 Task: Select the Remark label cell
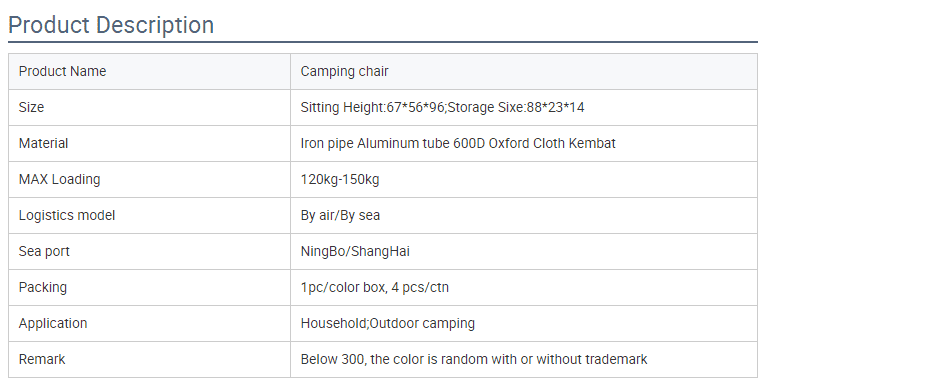click(x=149, y=359)
